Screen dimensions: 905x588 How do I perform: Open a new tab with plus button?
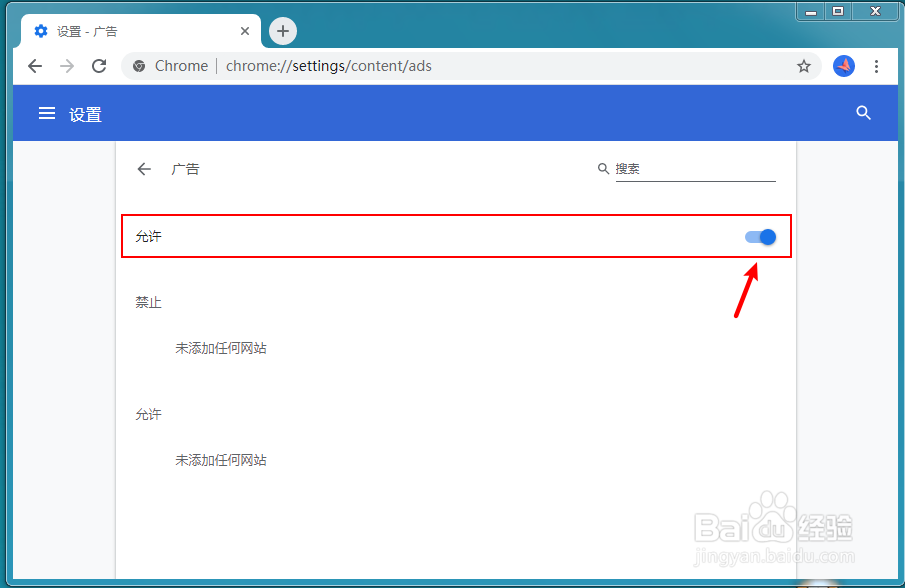coord(283,31)
